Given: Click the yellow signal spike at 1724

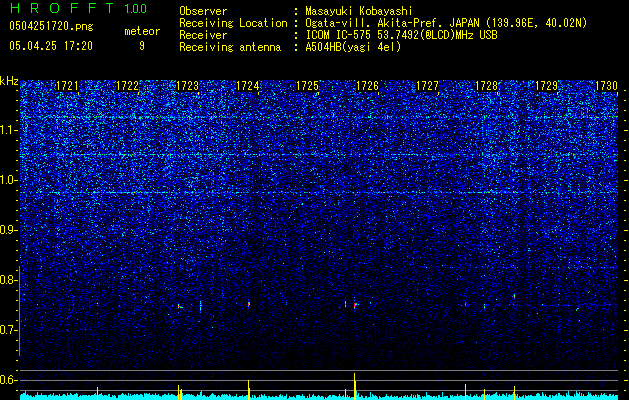Looking at the screenshot, I should [x=249, y=390].
